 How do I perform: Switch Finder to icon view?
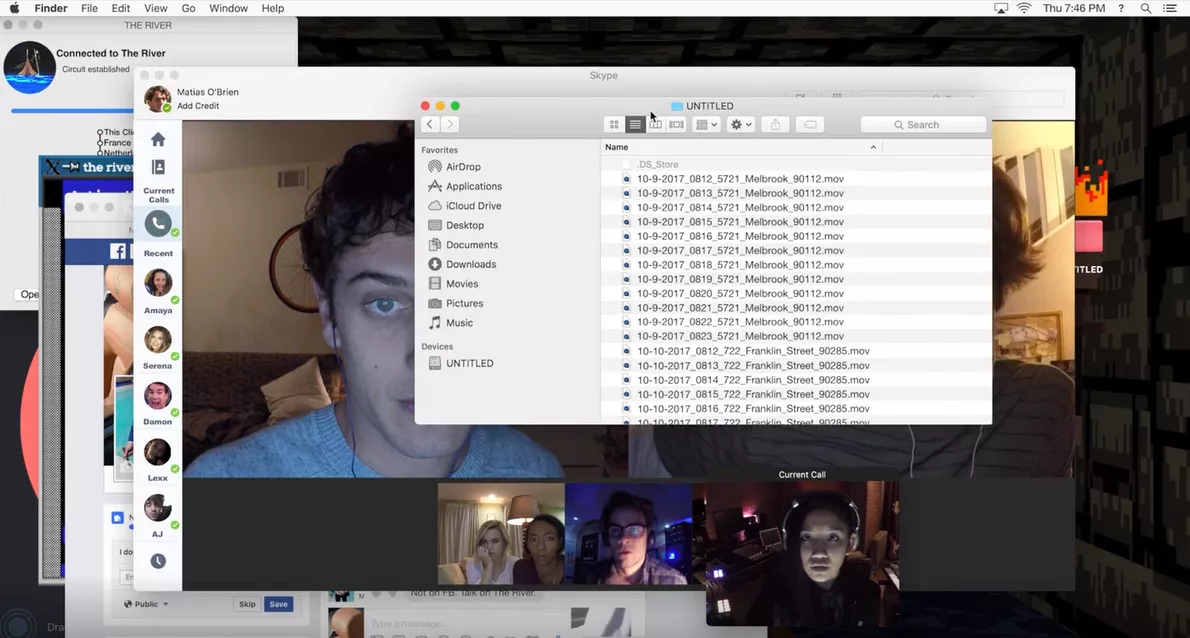614,124
